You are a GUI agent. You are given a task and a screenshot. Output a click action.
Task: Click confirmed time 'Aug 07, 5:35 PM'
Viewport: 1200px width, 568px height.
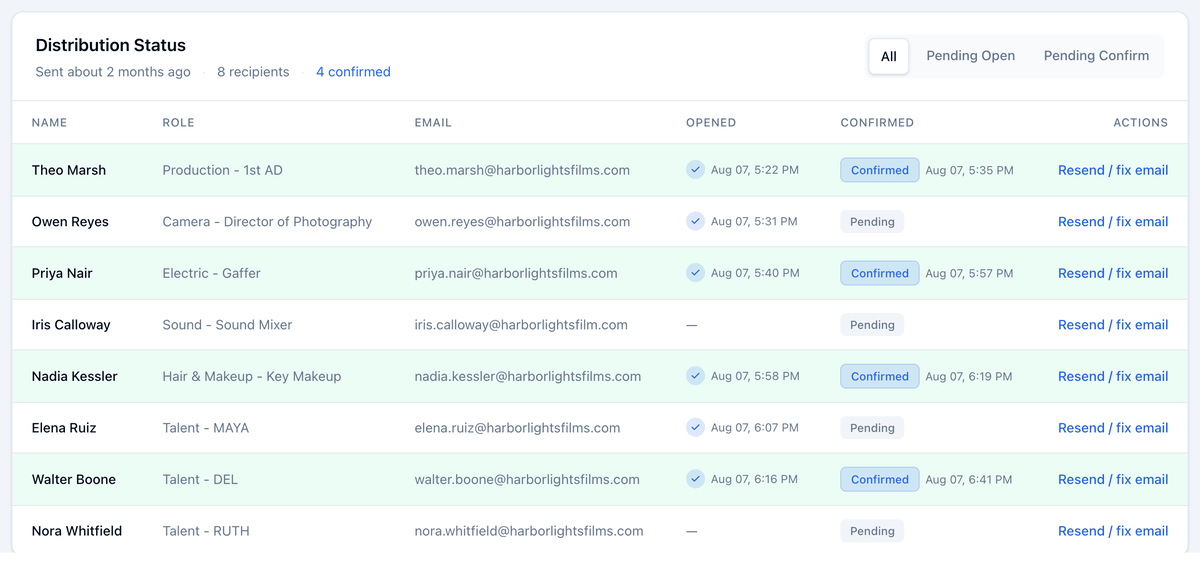(x=969, y=170)
